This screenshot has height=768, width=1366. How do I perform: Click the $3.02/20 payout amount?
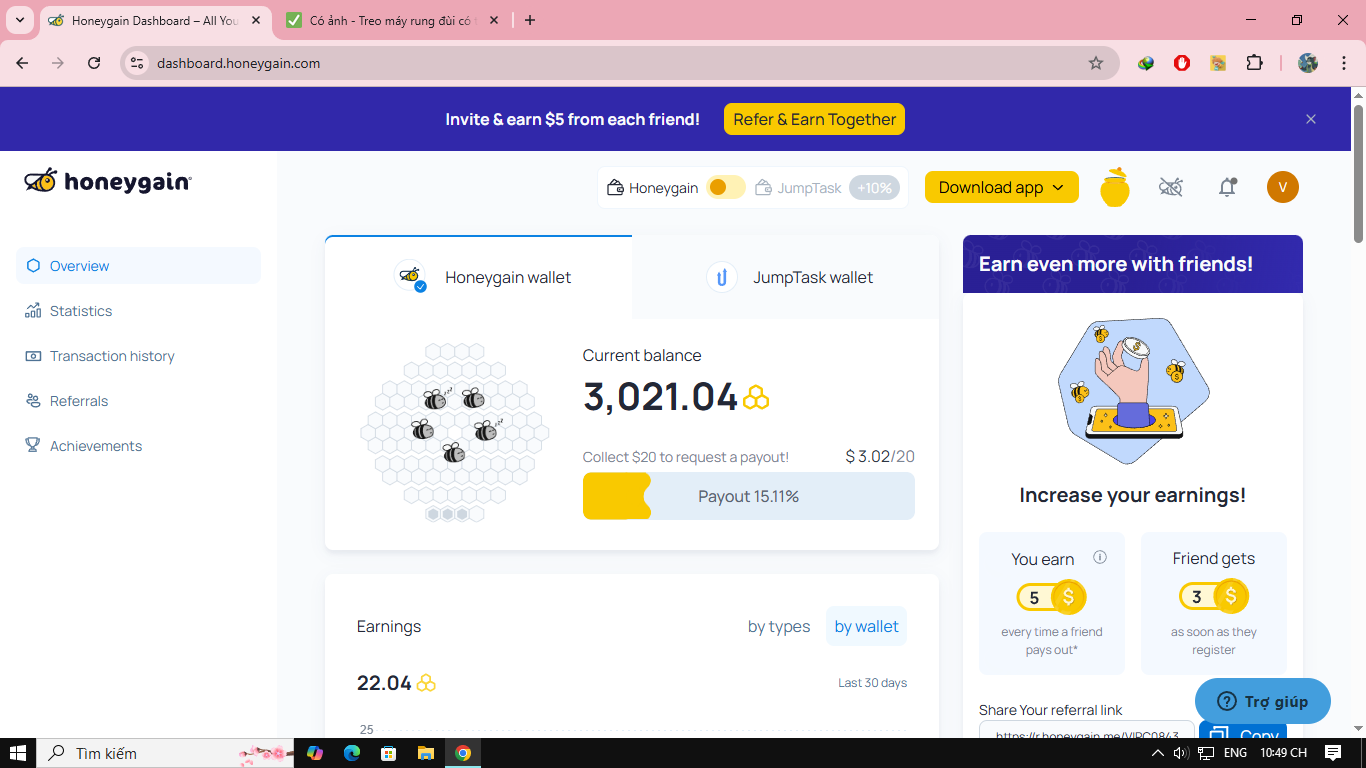tap(880, 457)
